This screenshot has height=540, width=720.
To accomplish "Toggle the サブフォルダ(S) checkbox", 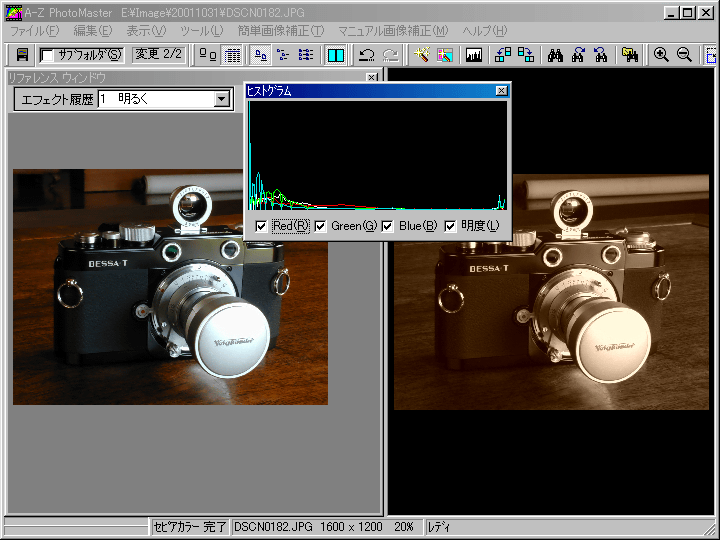I will [x=47, y=56].
